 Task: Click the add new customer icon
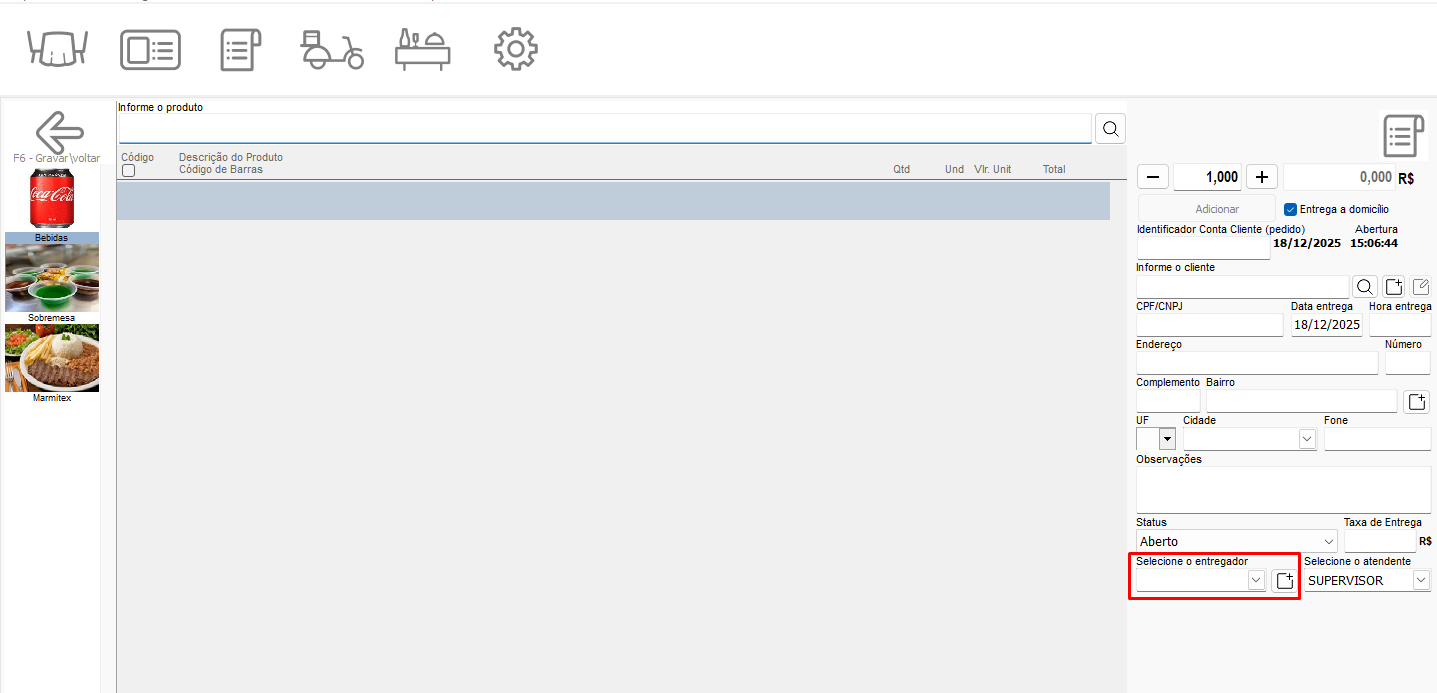point(1394,287)
